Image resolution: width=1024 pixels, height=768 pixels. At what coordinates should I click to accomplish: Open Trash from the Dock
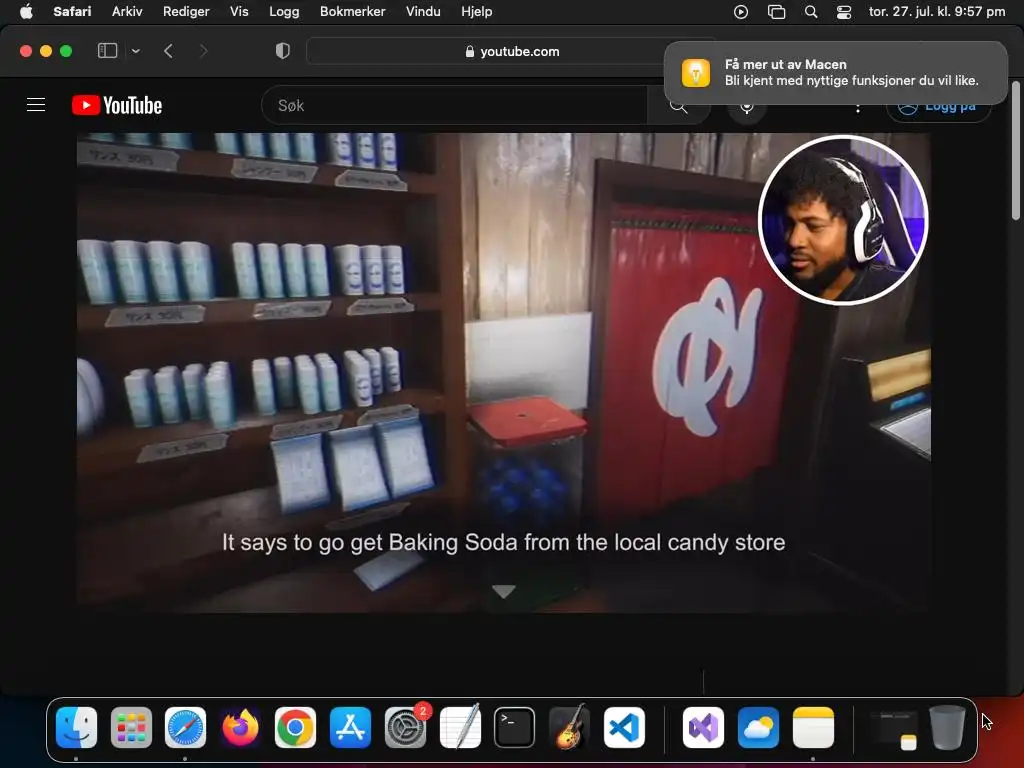pos(947,728)
